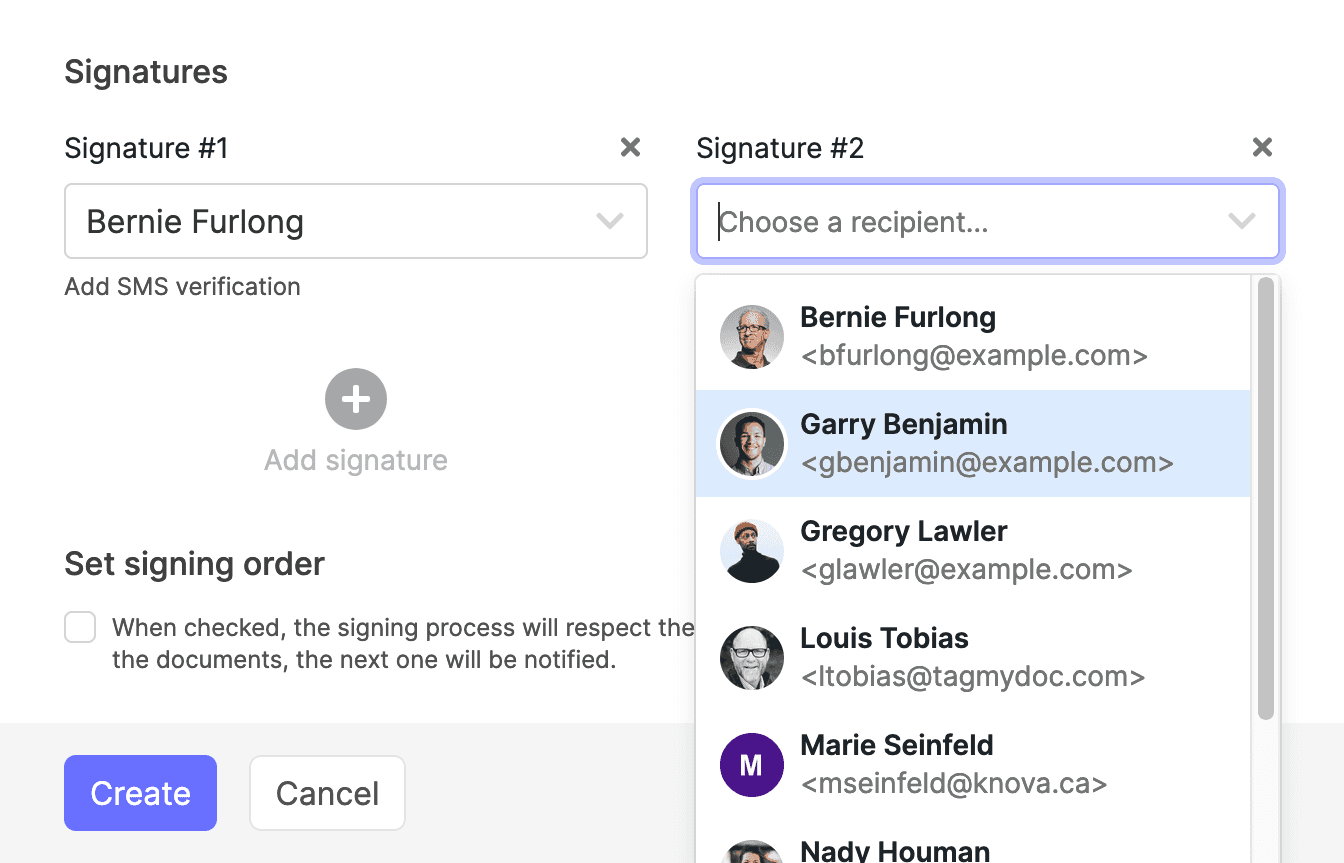Click Louis Tobias's profile photo
This screenshot has height=863, width=1344.
pyautogui.click(x=751, y=658)
